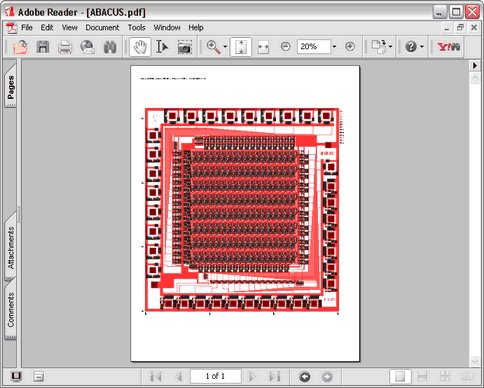Toggle navigation pane icon in status bar
Screen dimensions: 484x388
(x=16, y=377)
